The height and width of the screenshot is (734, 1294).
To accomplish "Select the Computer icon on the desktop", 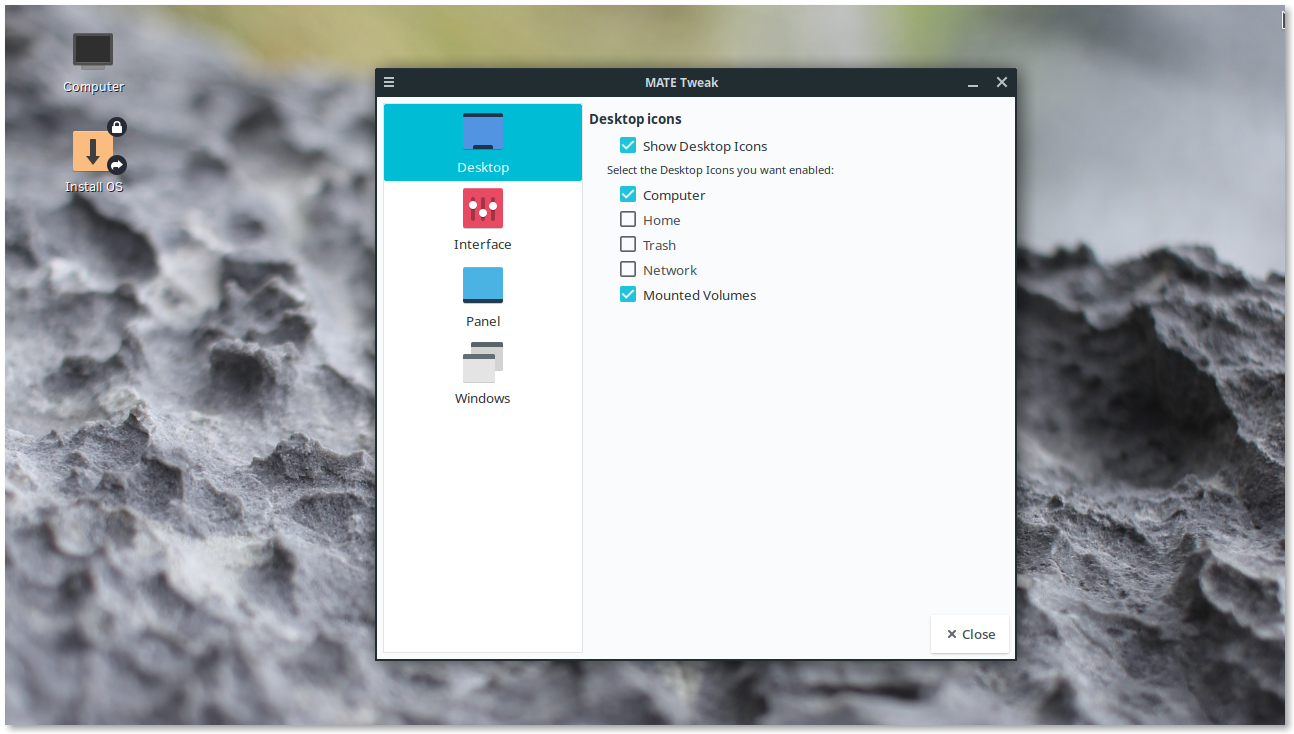I will (x=93, y=62).
